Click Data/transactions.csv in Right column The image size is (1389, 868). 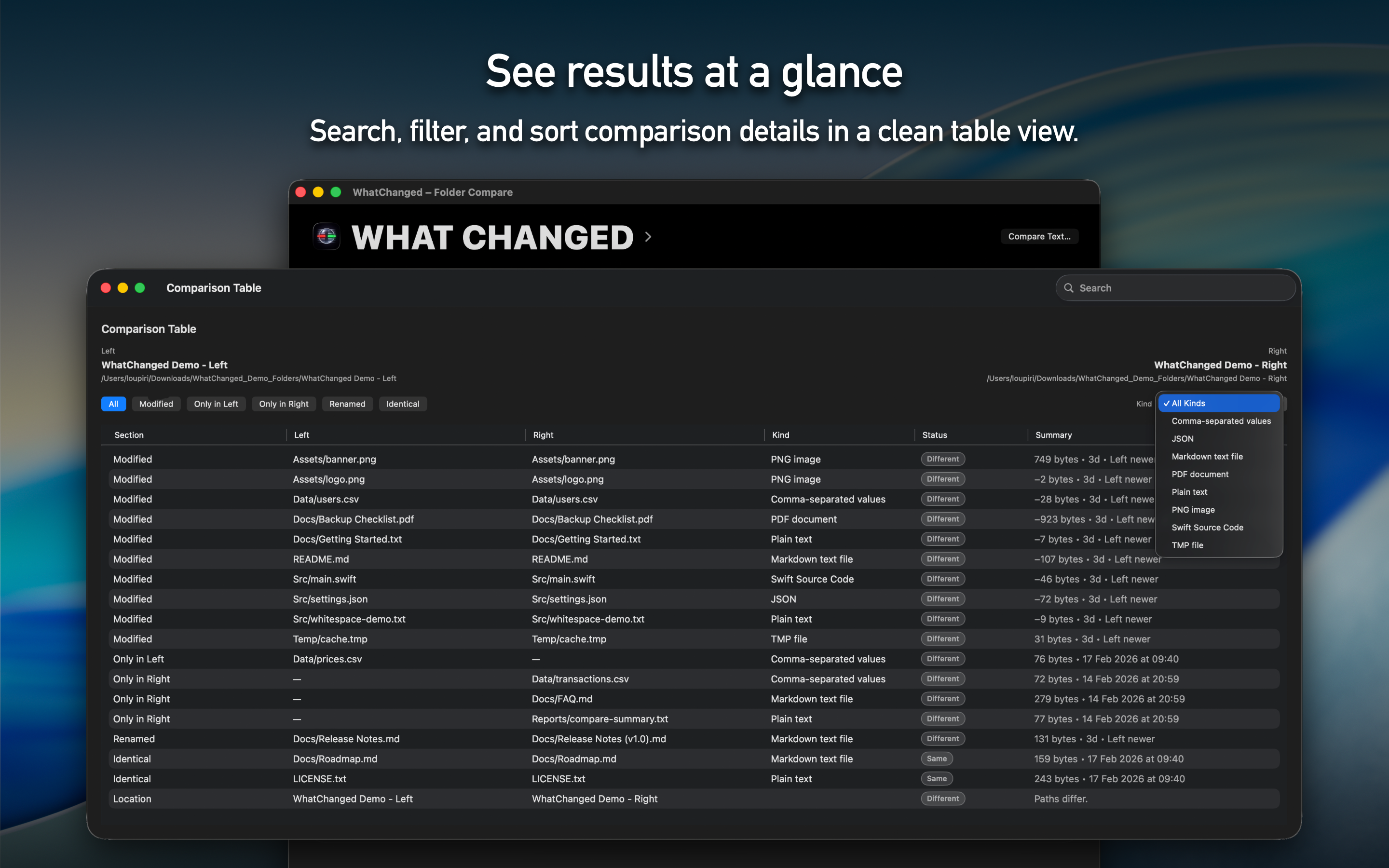coord(580,679)
